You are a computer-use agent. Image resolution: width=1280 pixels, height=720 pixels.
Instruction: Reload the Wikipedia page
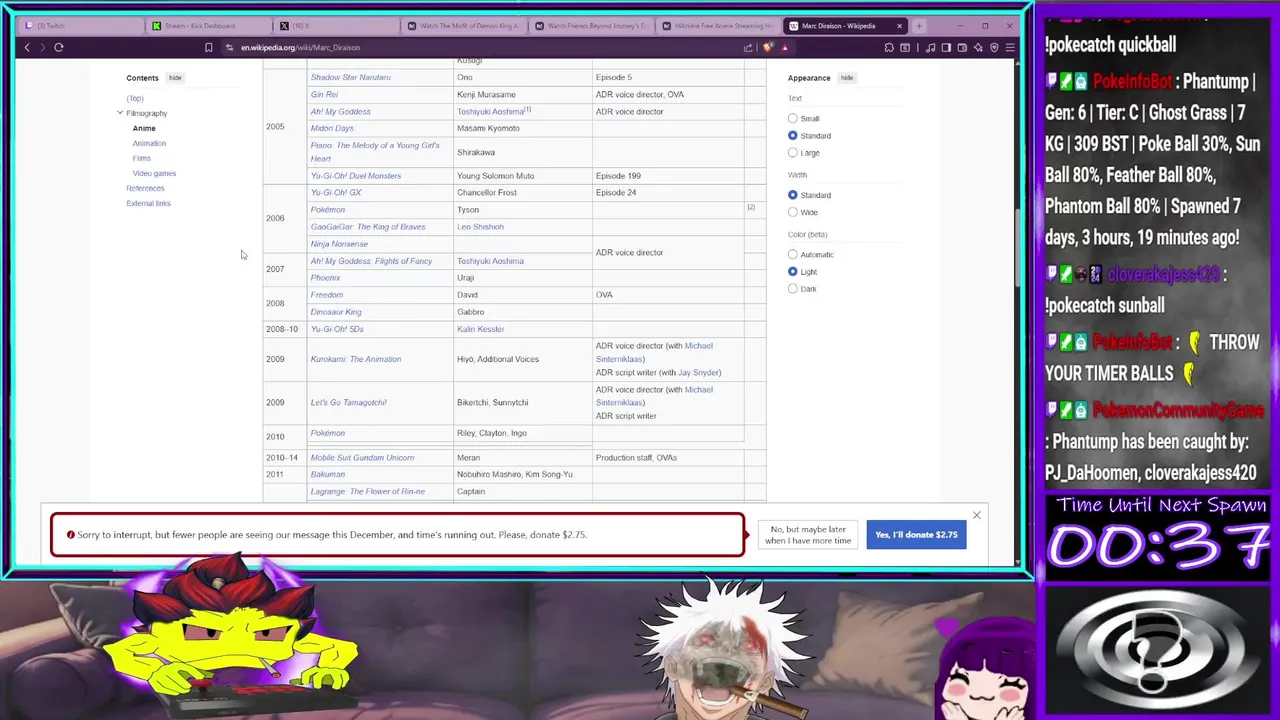(59, 47)
